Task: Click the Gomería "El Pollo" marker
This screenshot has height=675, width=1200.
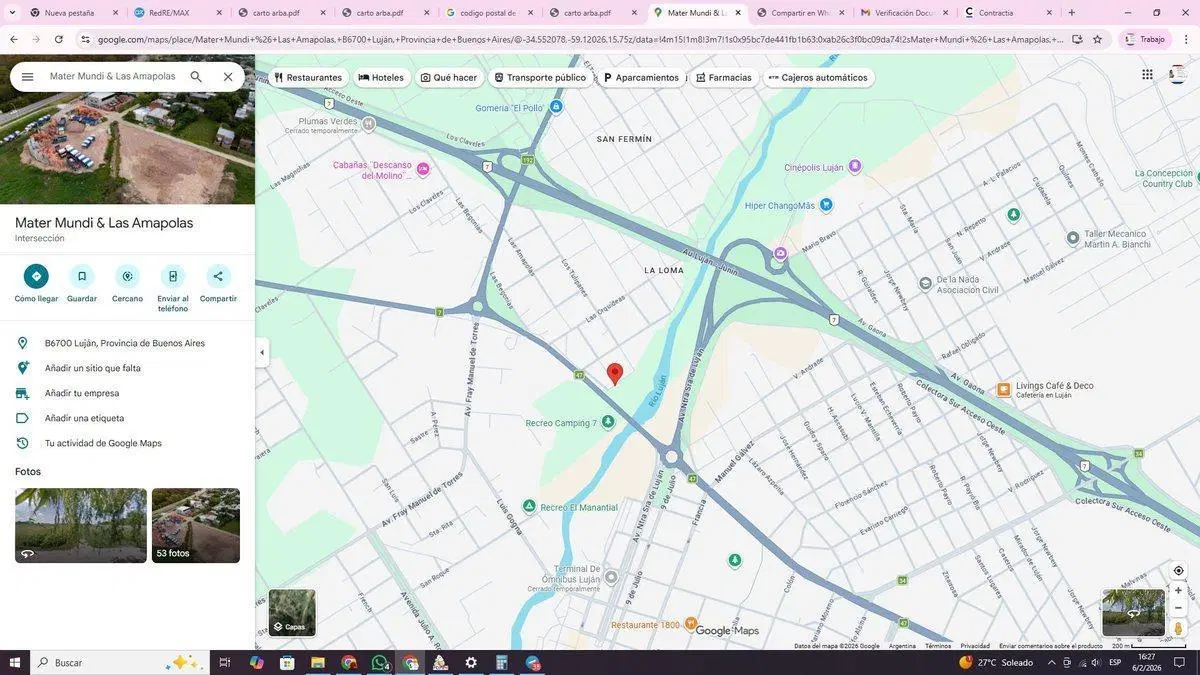Action: [x=556, y=107]
